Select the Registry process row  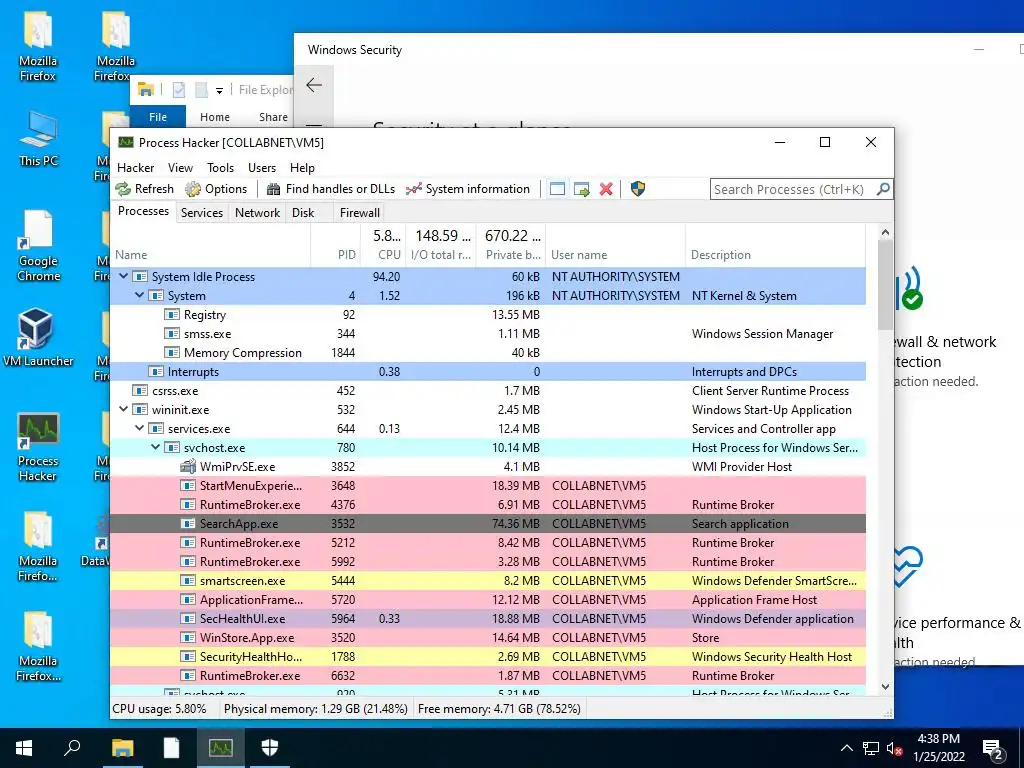(488, 315)
